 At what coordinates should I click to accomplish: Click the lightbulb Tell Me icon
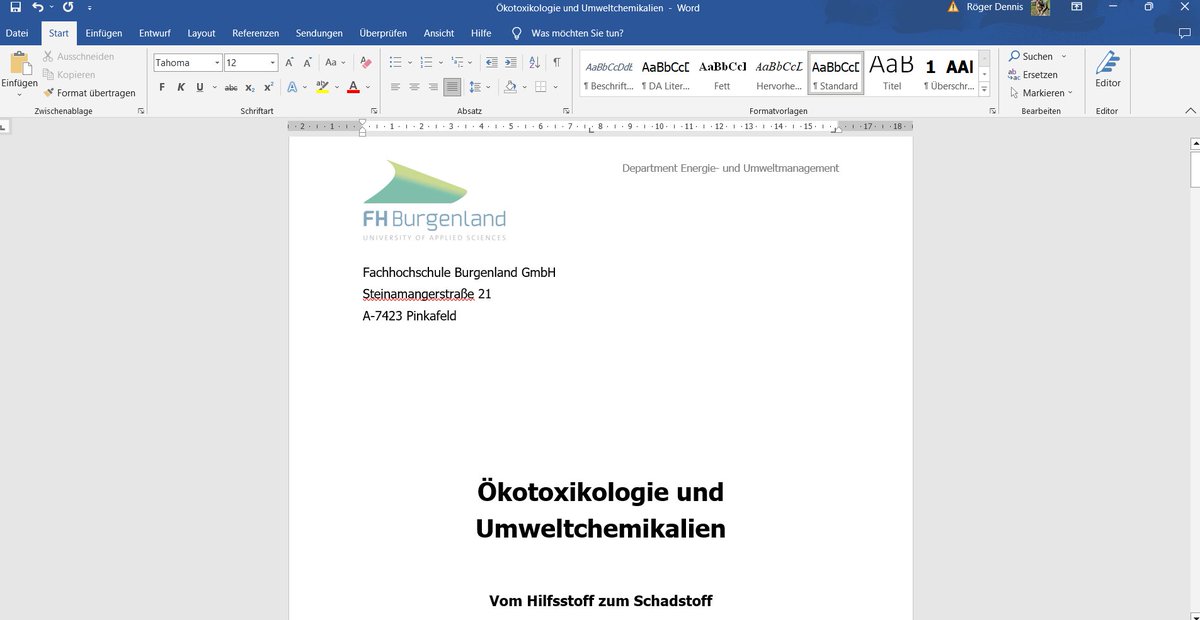click(517, 33)
